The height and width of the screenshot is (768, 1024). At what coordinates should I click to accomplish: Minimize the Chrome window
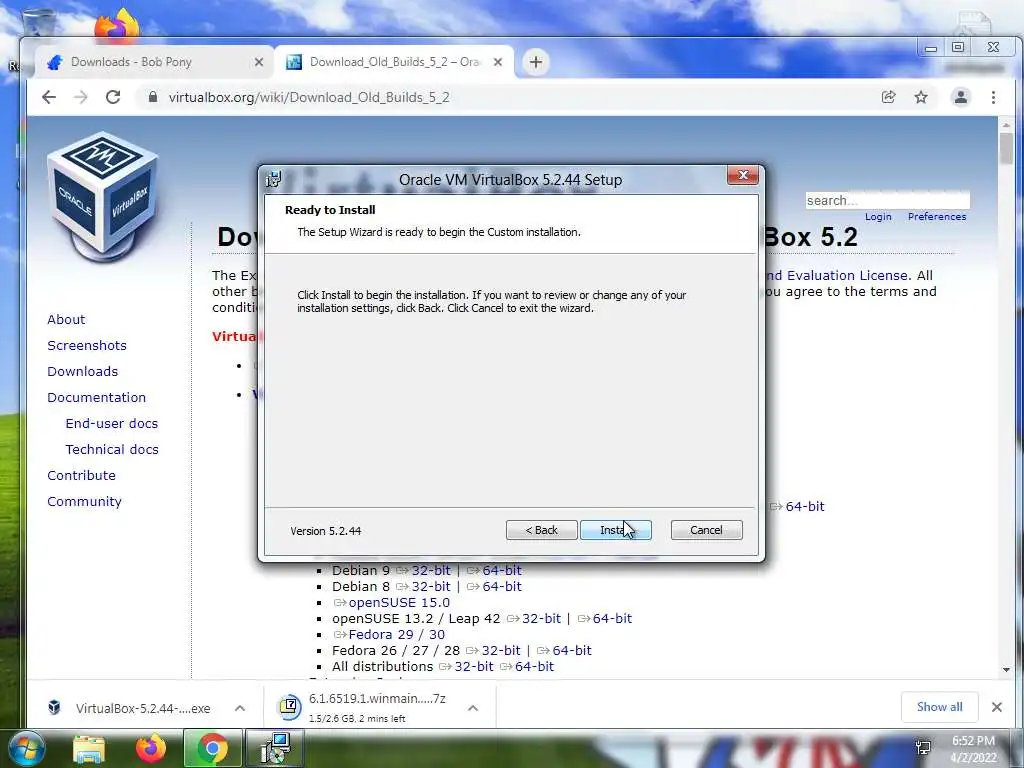931,48
